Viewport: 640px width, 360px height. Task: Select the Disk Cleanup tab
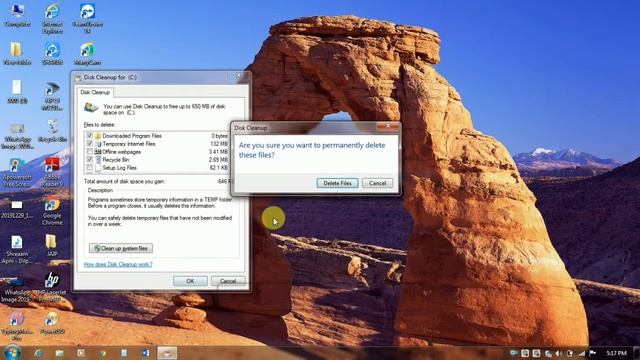coord(95,92)
